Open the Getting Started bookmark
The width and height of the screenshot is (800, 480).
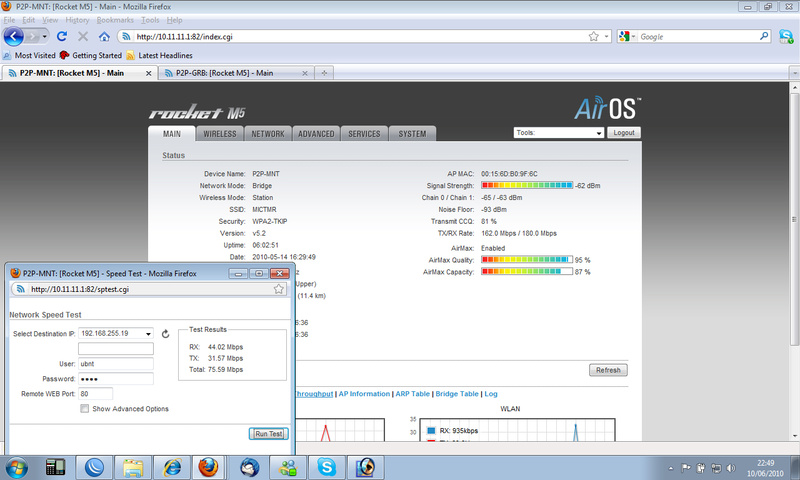[x=91, y=55]
